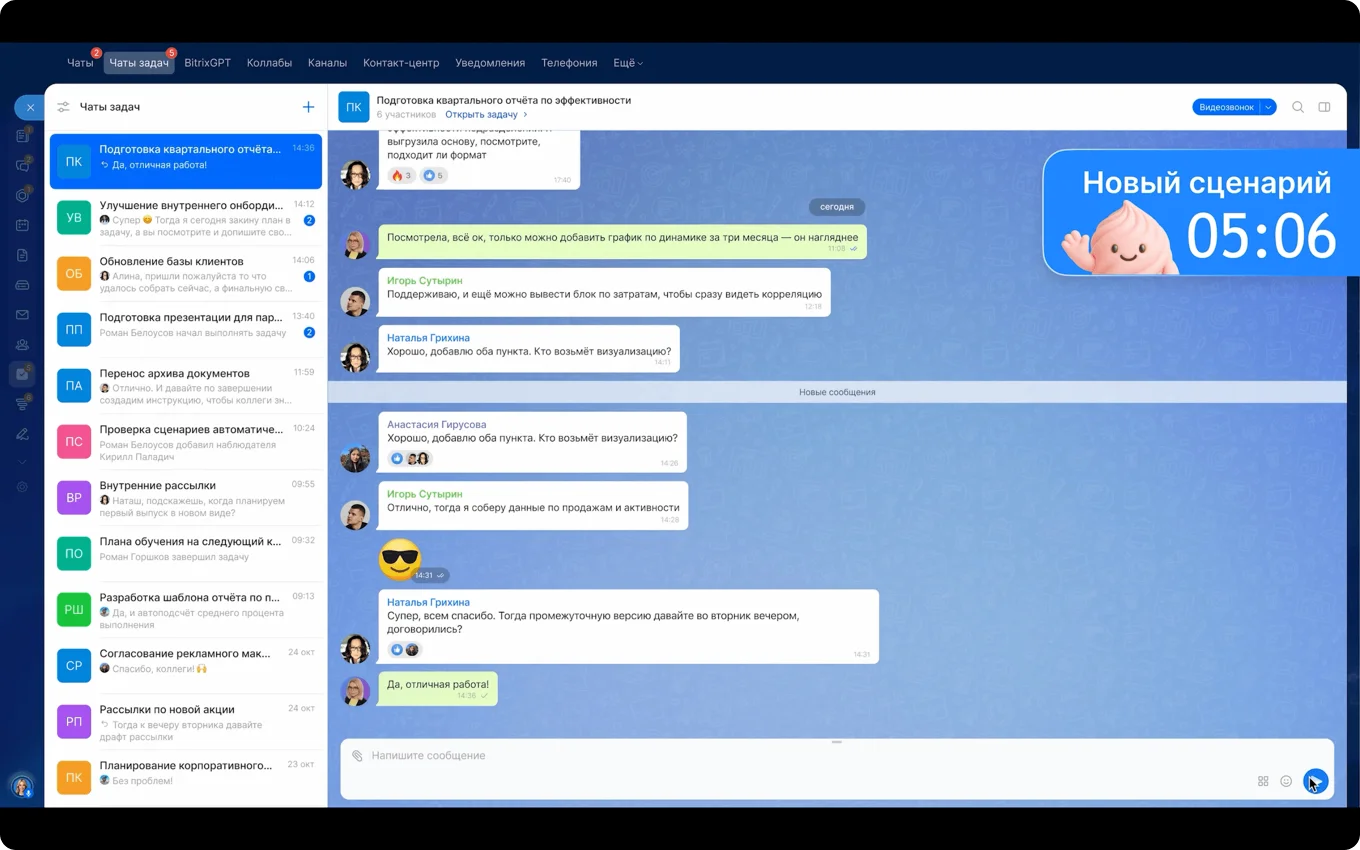The height and width of the screenshot is (850, 1360).
Task: Expand the Видеозвонок dropdown arrow
Action: (1268, 107)
